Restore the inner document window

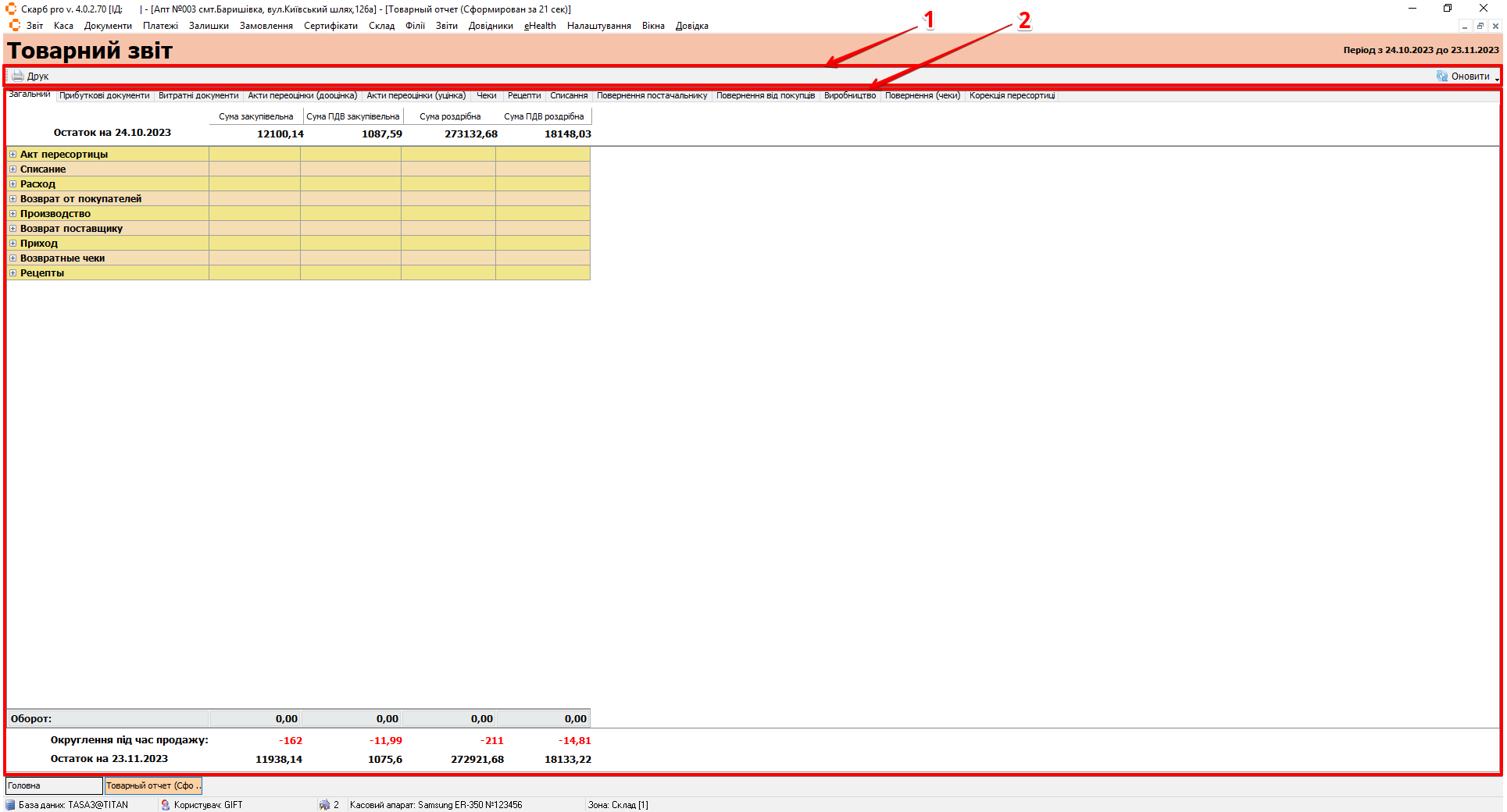(1480, 26)
